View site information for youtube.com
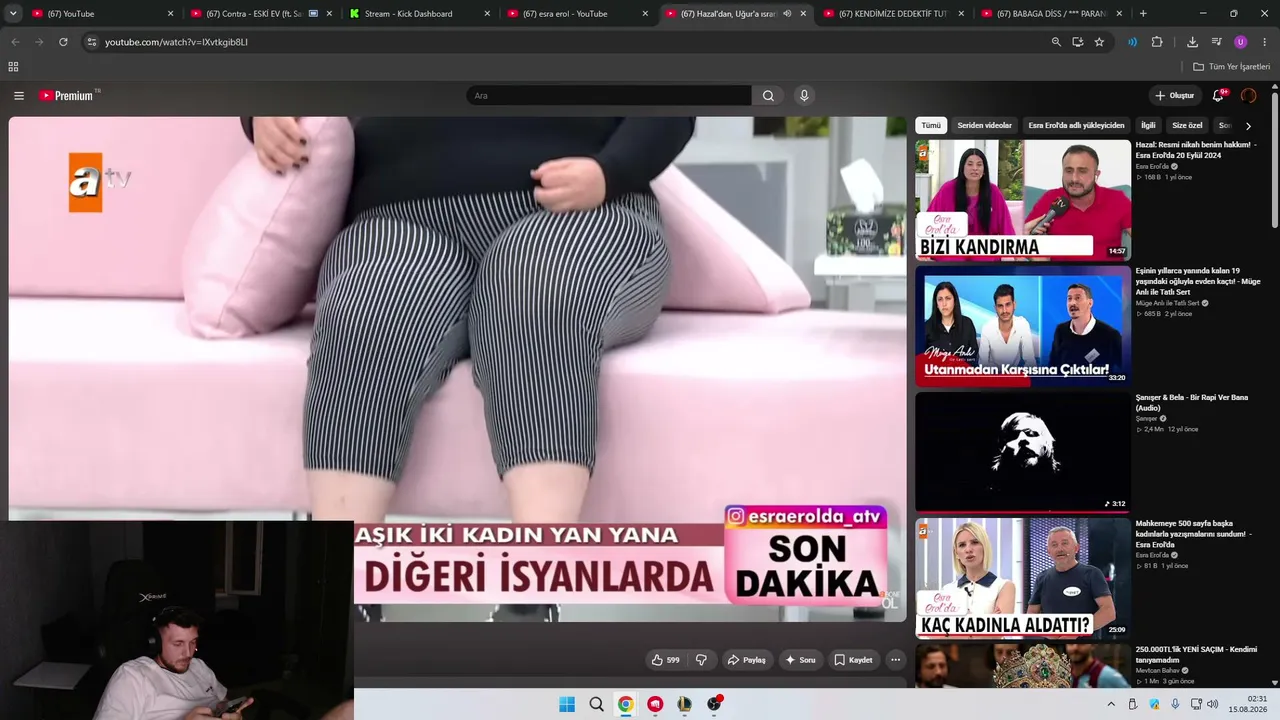 92,42
